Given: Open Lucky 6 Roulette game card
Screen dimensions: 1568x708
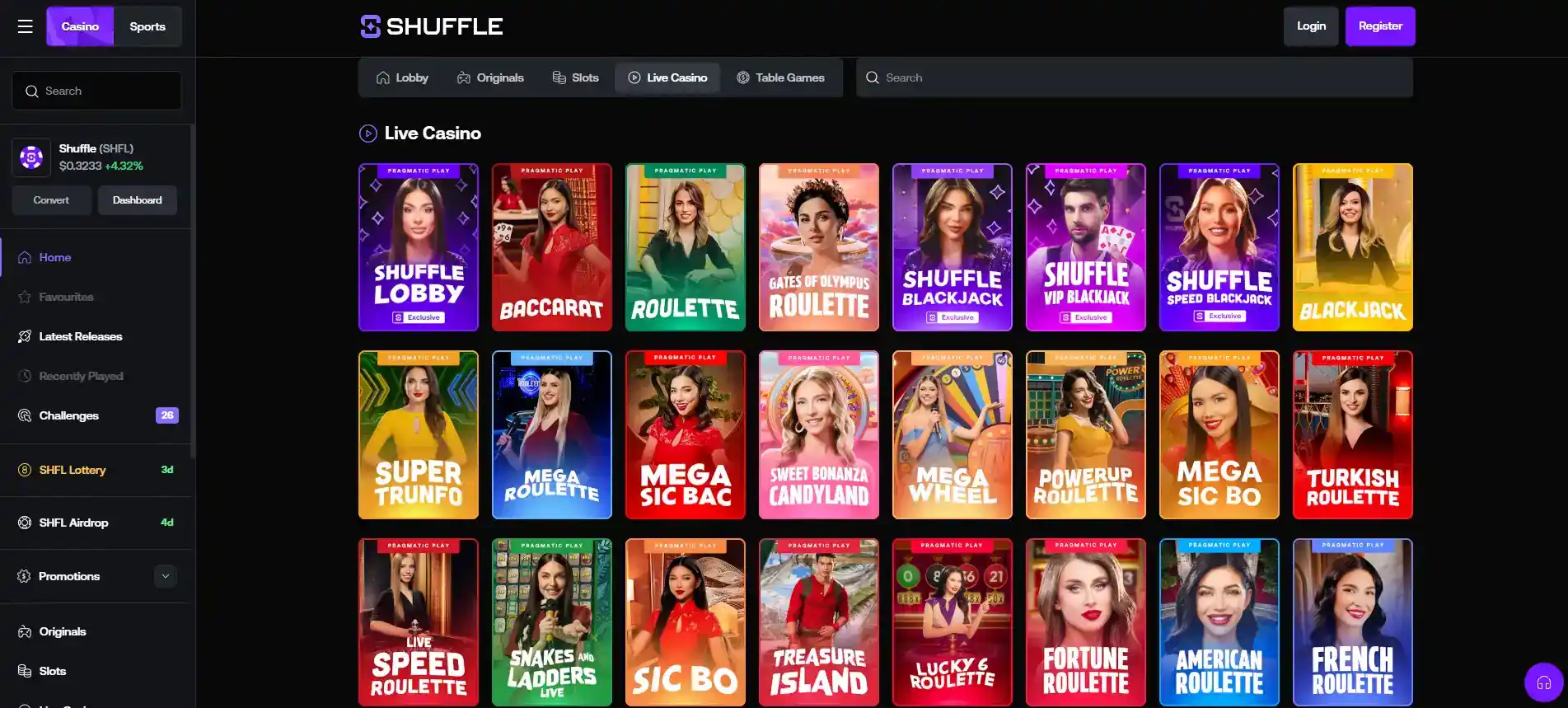Looking at the screenshot, I should point(953,623).
